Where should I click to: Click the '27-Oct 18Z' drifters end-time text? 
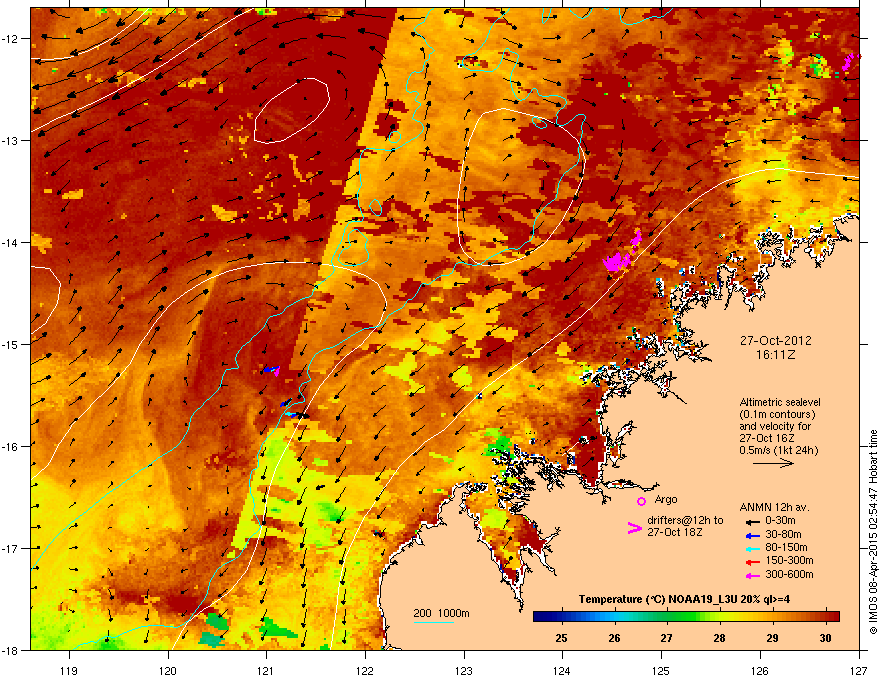tap(675, 532)
